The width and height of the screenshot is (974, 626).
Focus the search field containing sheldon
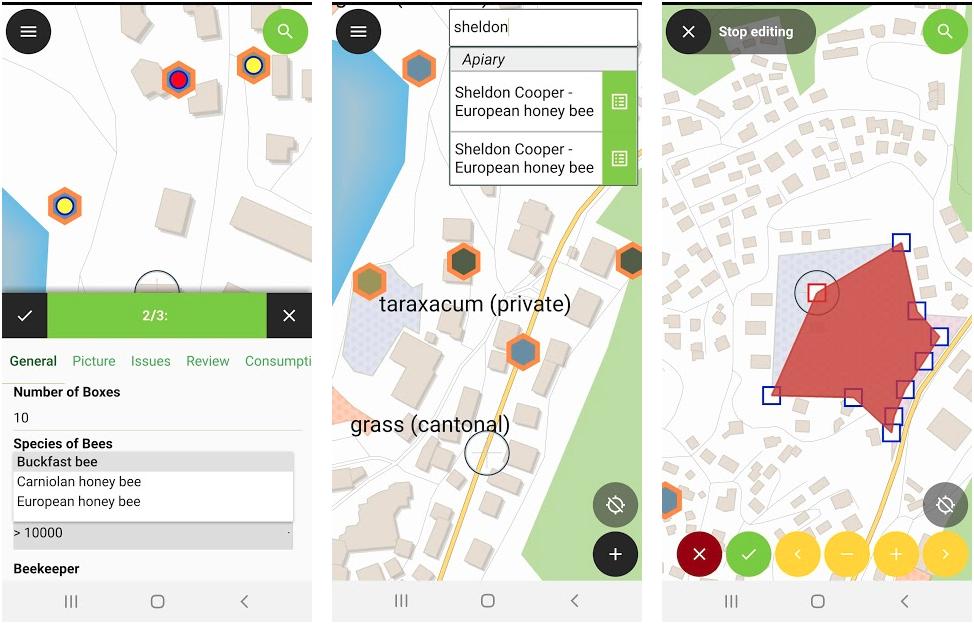point(544,27)
